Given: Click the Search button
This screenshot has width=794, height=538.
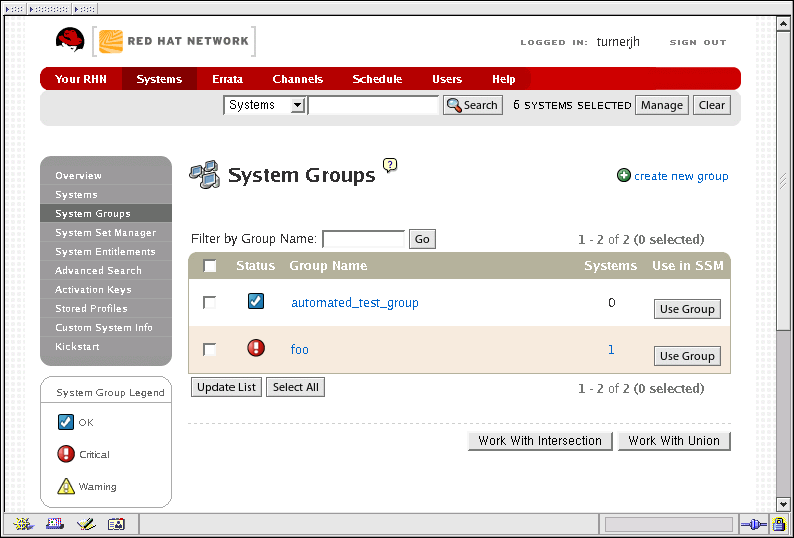Looking at the screenshot, I should coord(473,105).
